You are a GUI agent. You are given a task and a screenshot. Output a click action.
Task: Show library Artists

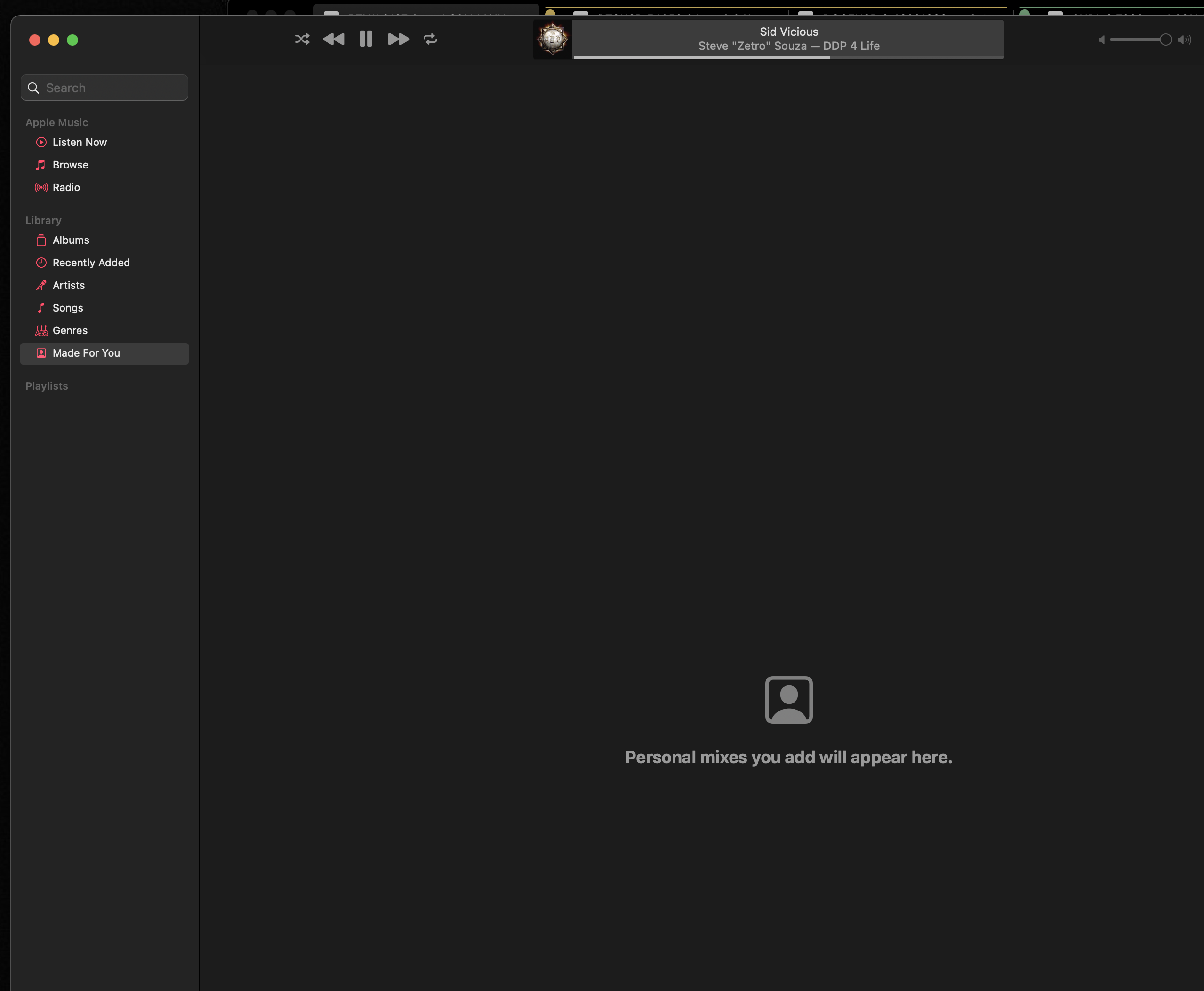click(69, 286)
